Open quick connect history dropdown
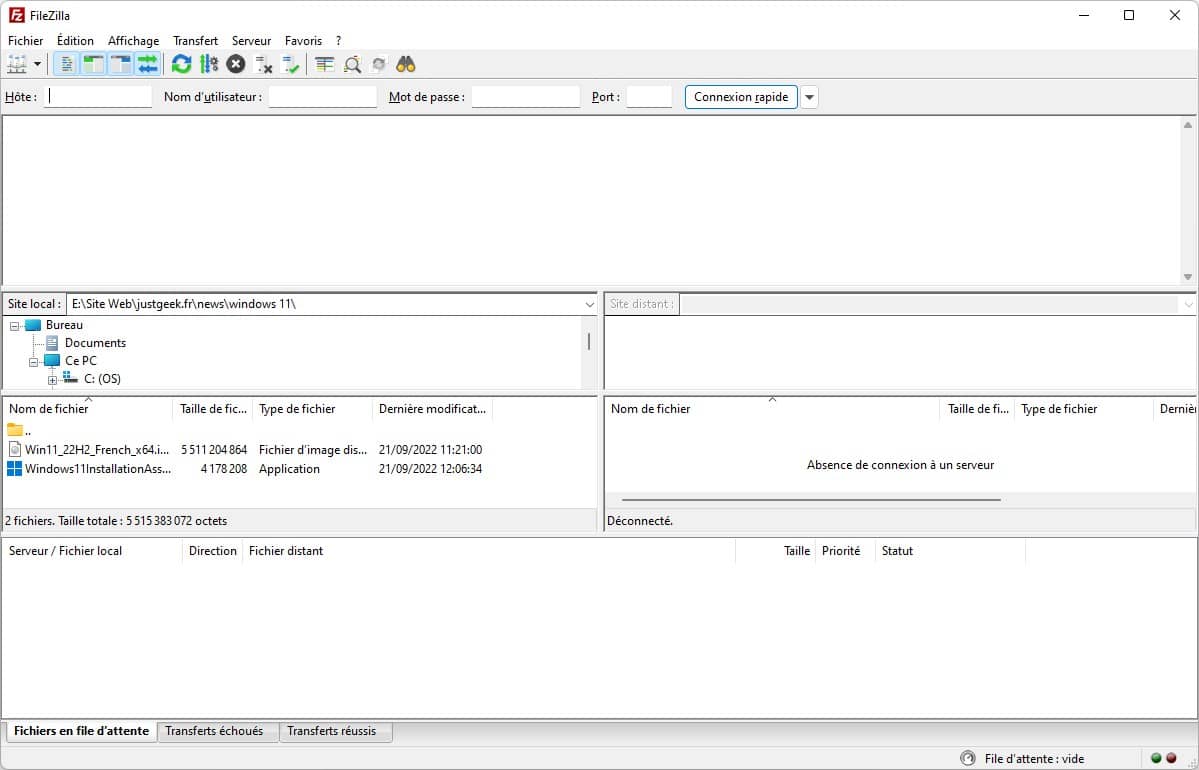1199x770 pixels. (x=809, y=97)
